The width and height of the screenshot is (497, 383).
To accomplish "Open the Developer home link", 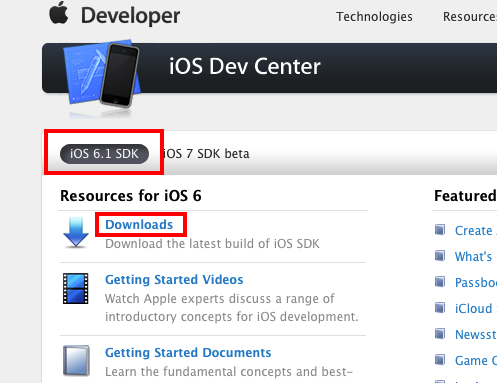I will (x=130, y=16).
